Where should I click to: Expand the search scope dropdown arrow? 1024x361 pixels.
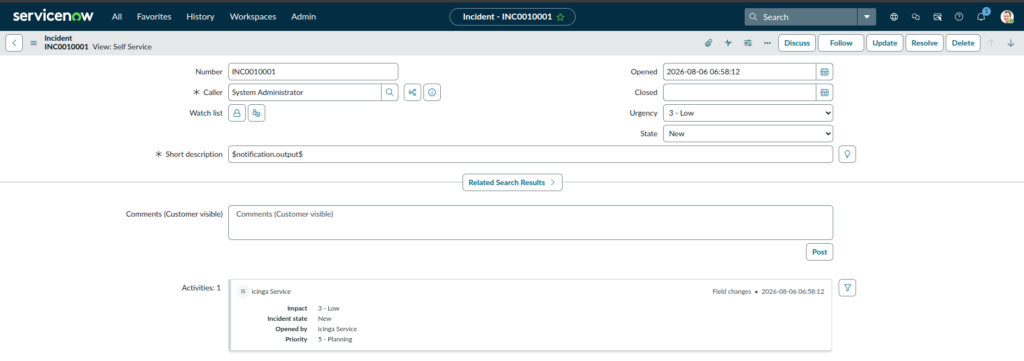(x=867, y=17)
